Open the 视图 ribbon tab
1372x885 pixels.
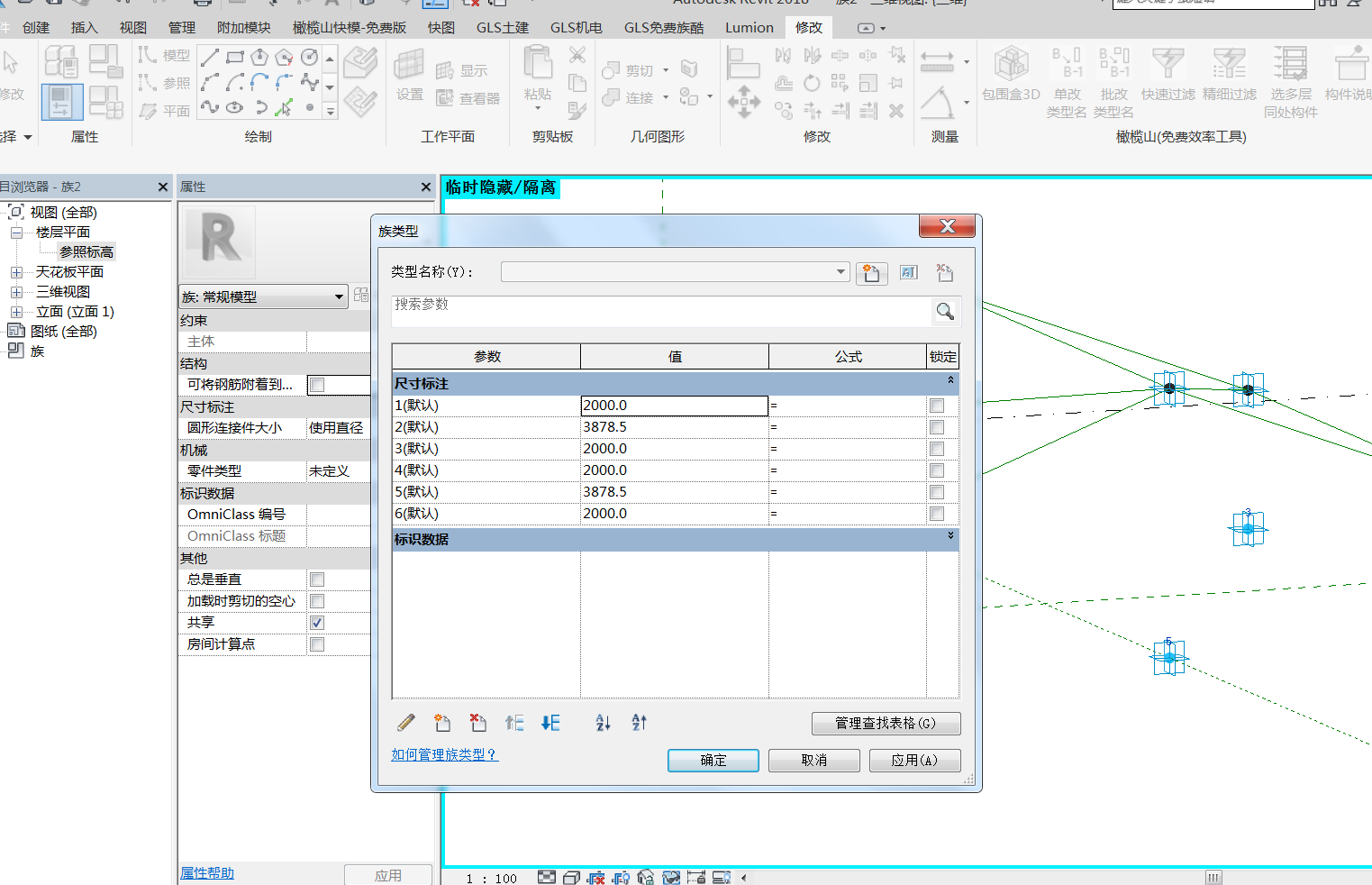click(132, 28)
